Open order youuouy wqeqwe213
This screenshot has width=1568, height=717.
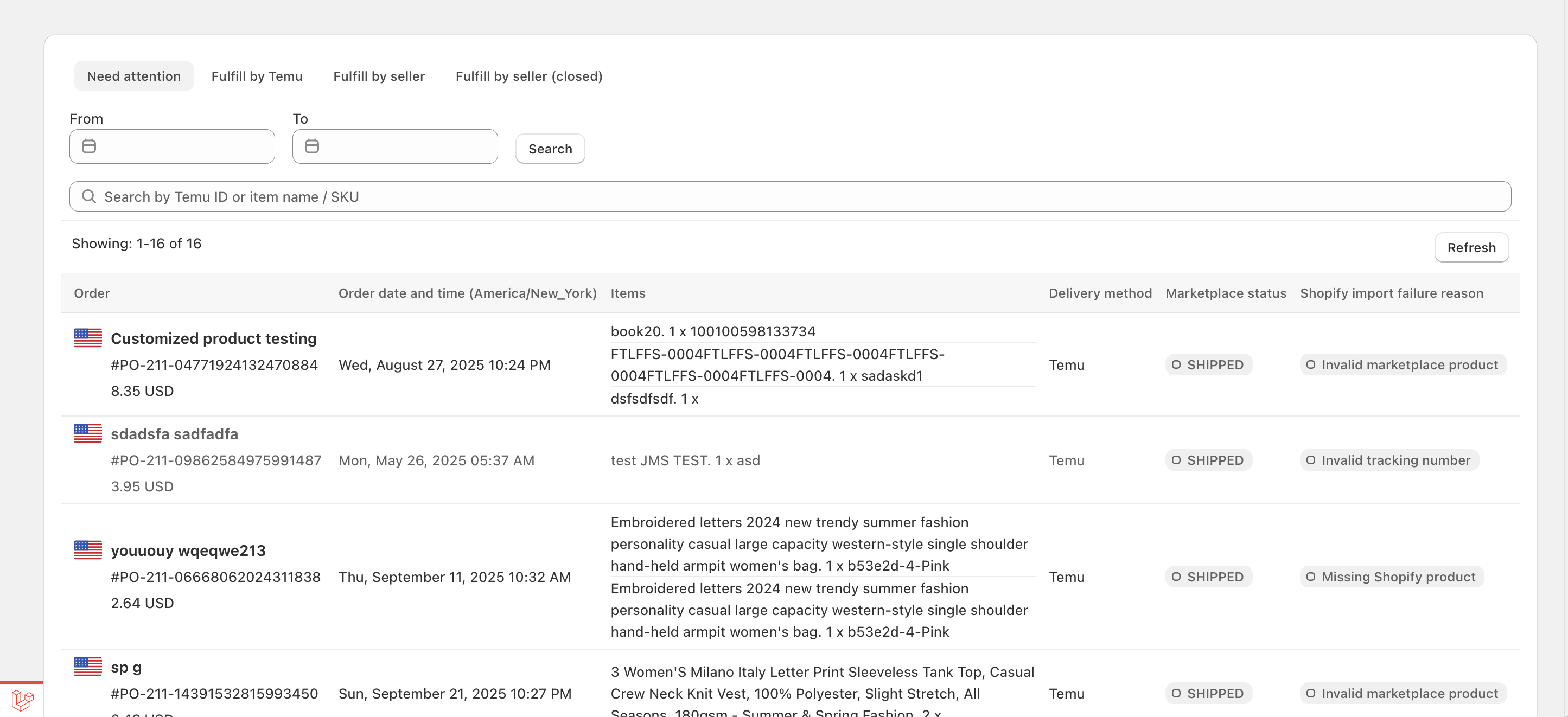click(188, 550)
